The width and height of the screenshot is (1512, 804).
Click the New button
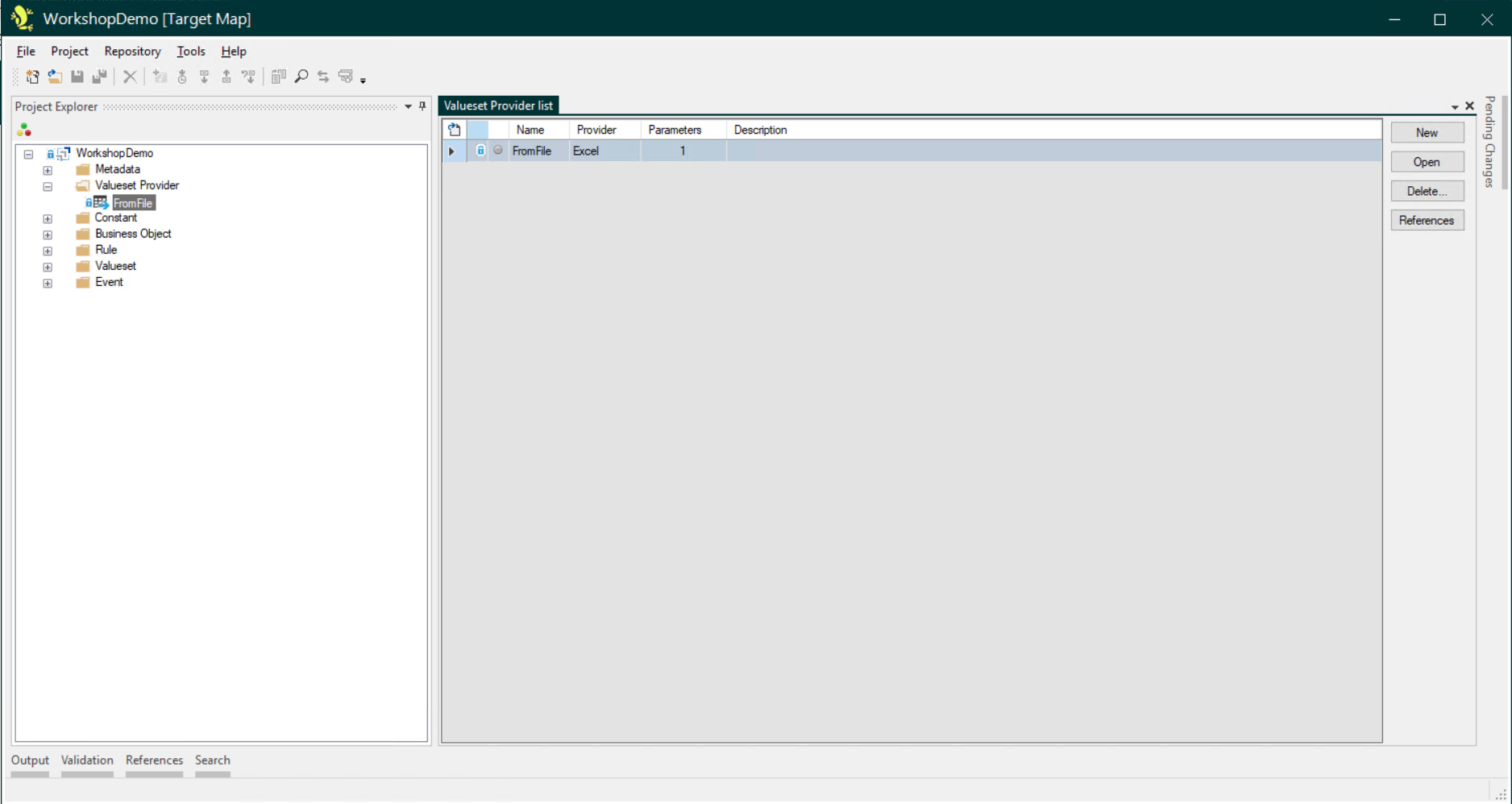(x=1427, y=133)
